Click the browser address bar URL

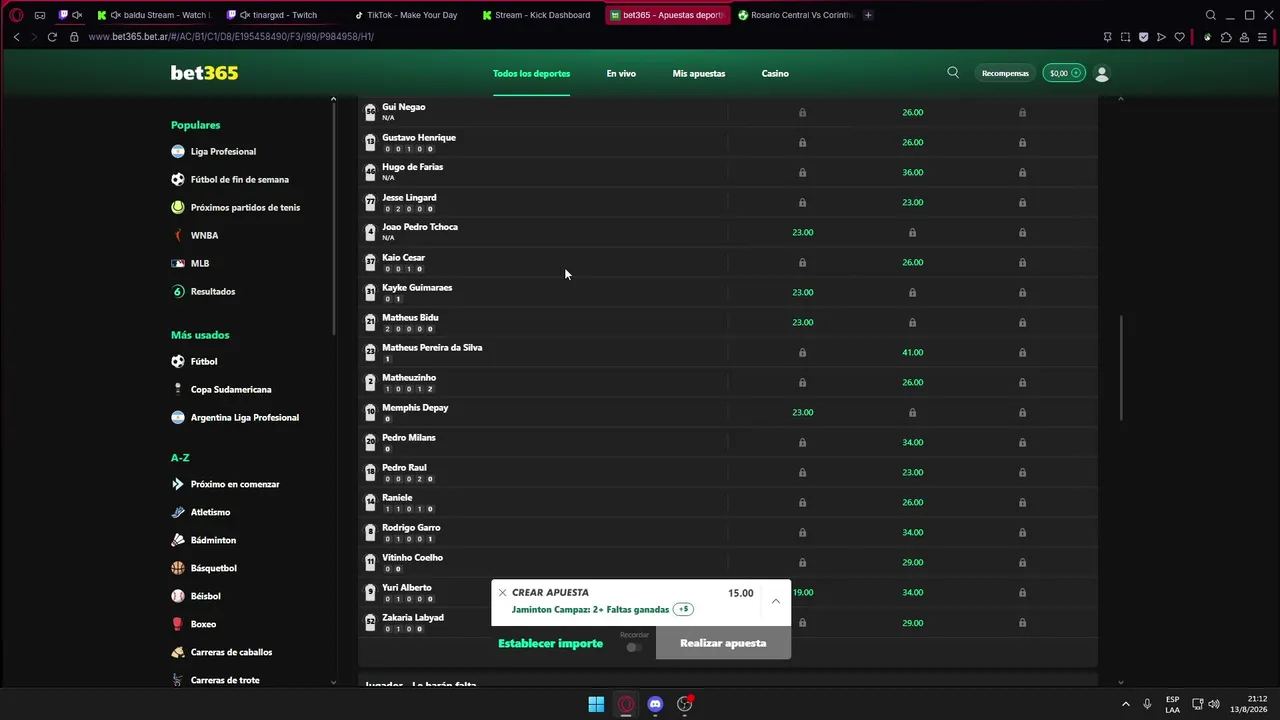pos(231,37)
